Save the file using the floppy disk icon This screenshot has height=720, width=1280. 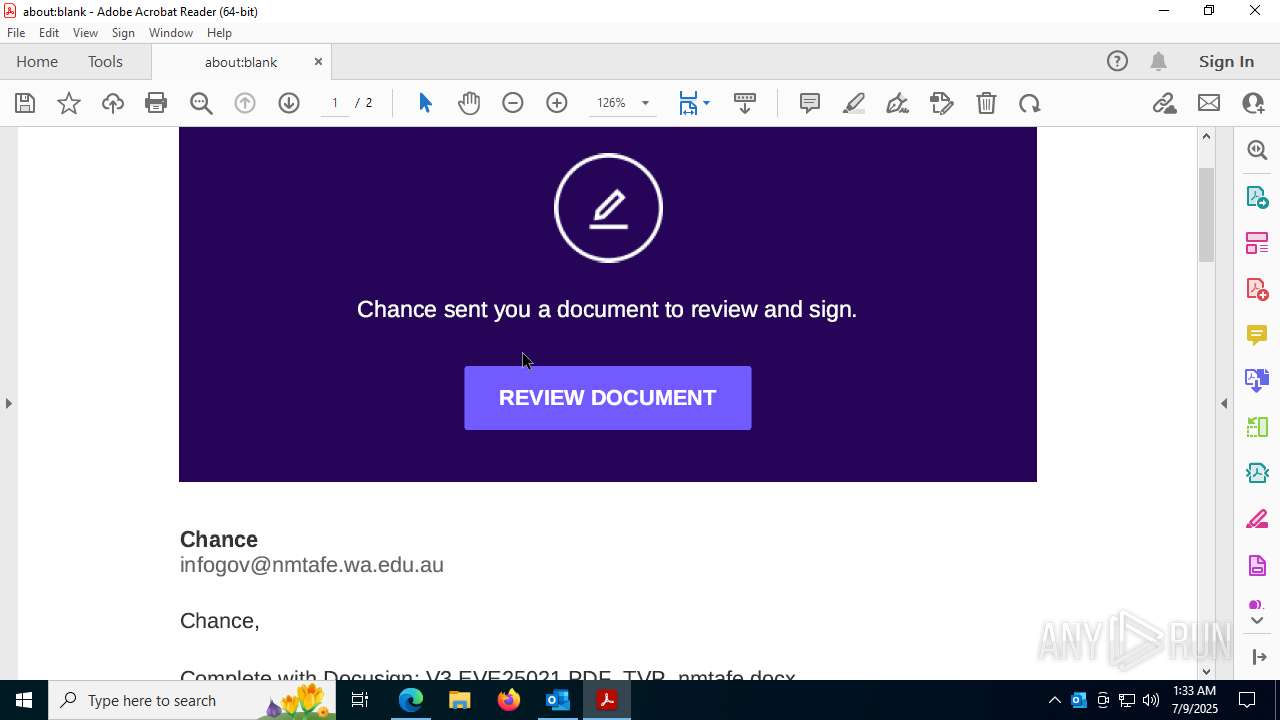point(25,103)
